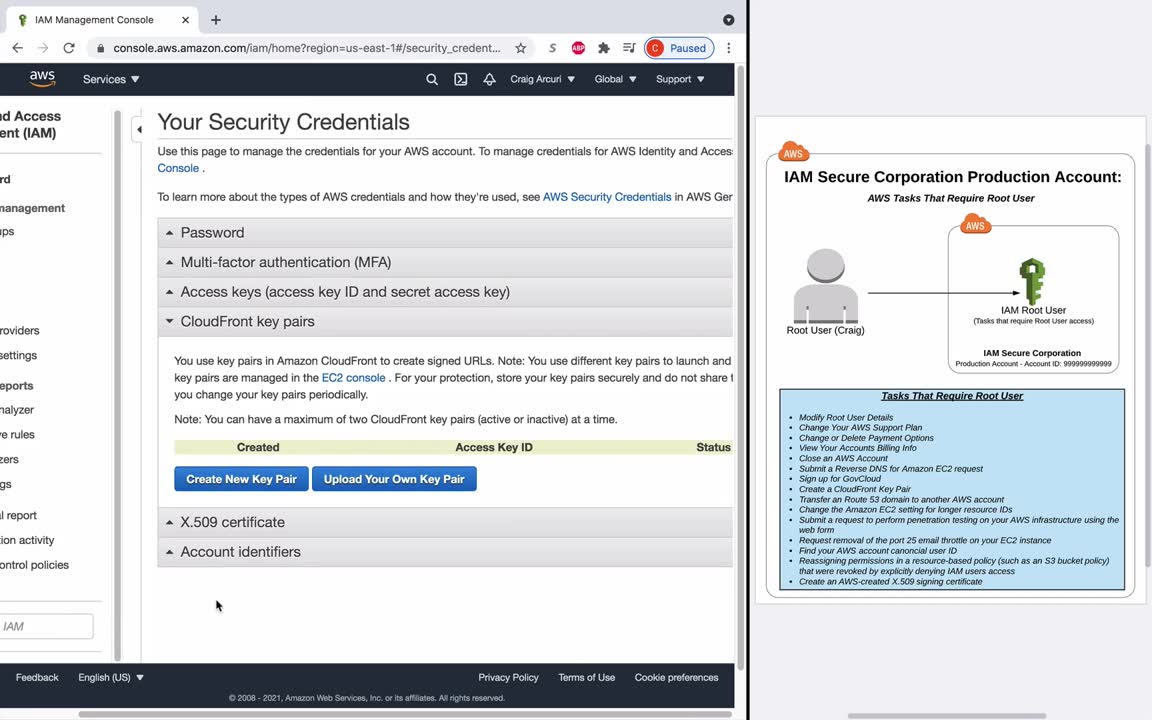Bookmark this page with the star icon
The height and width of the screenshot is (720, 1152).
[x=520, y=48]
